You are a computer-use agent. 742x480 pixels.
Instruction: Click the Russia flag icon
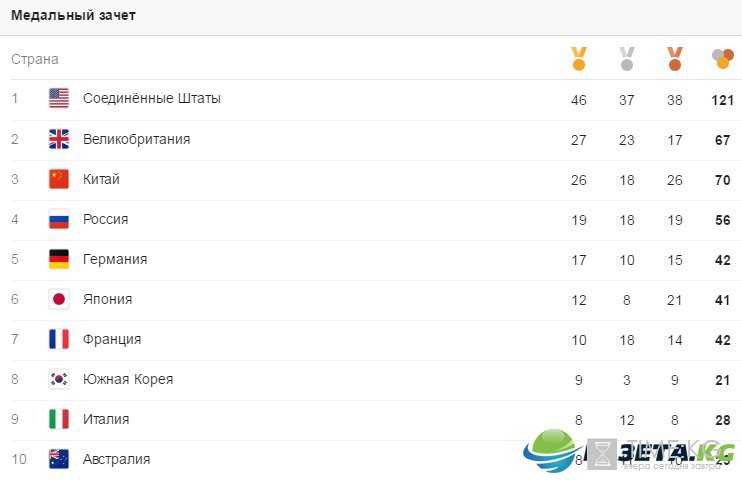pyautogui.click(x=59, y=219)
